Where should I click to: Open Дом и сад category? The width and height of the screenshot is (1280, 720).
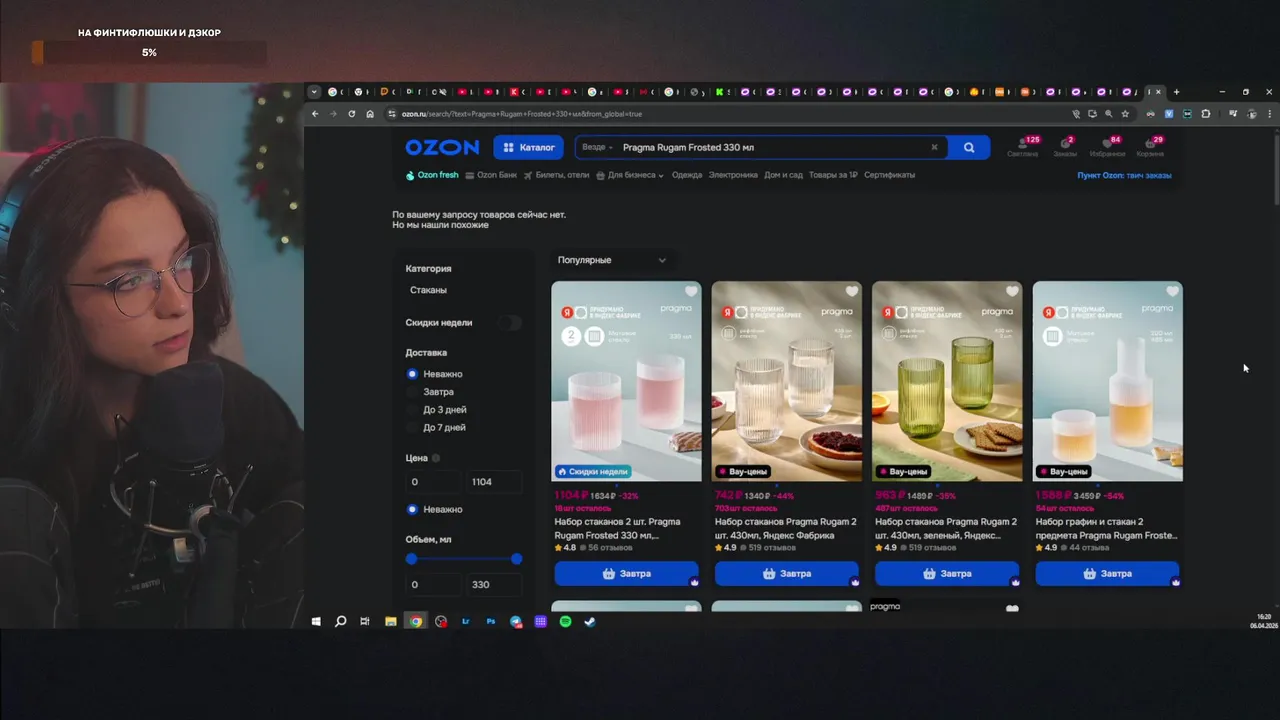point(784,175)
